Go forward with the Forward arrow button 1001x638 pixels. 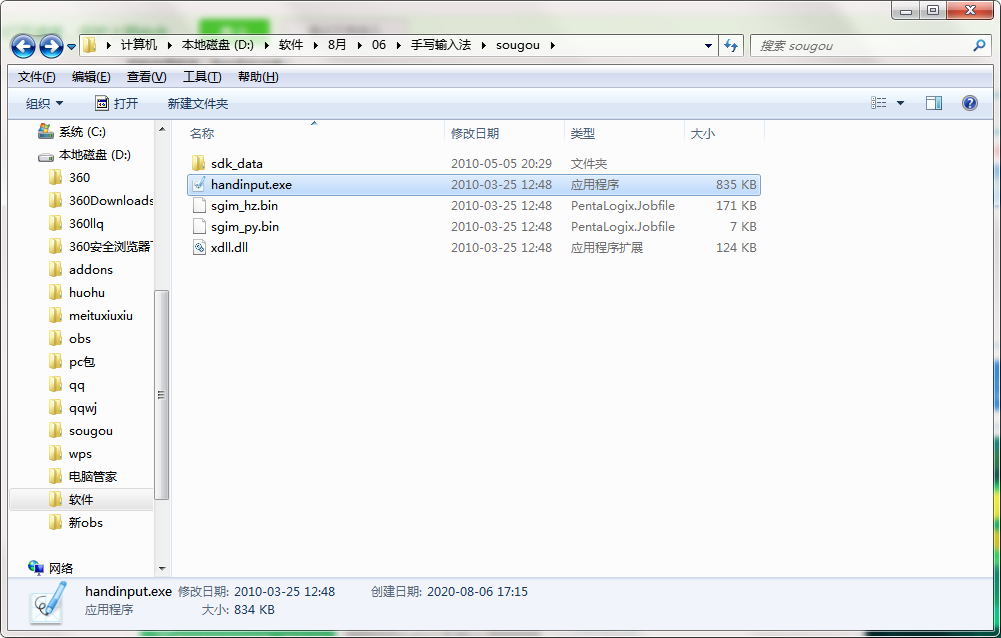51,46
